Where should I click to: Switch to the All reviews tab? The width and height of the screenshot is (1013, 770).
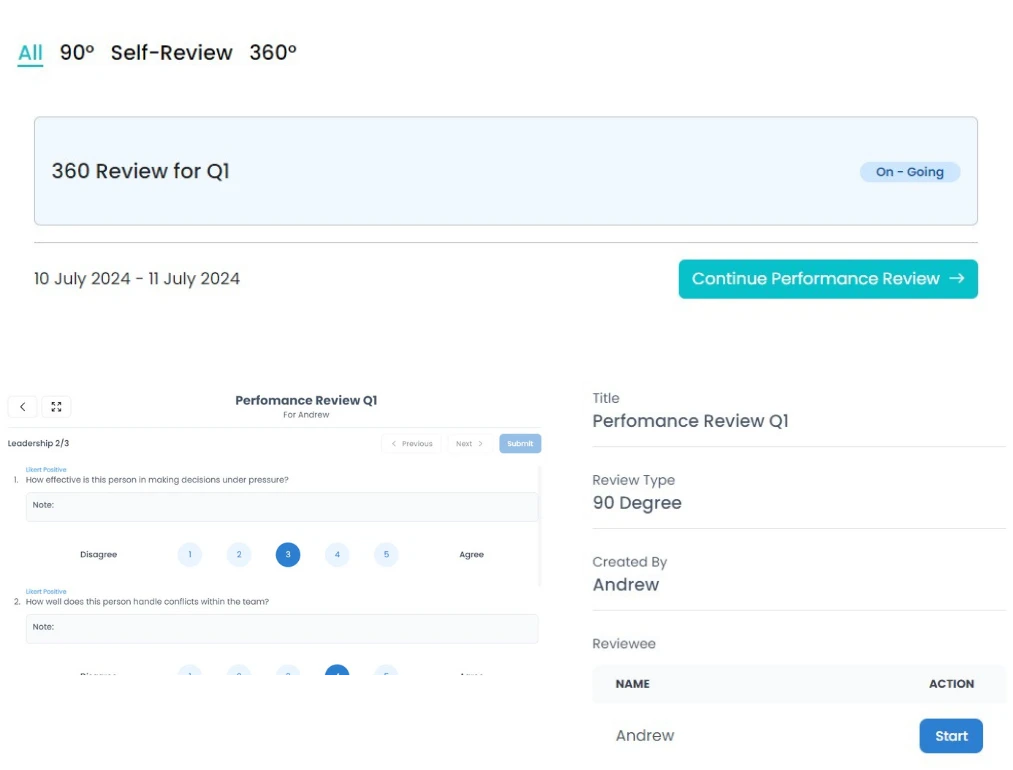[30, 53]
